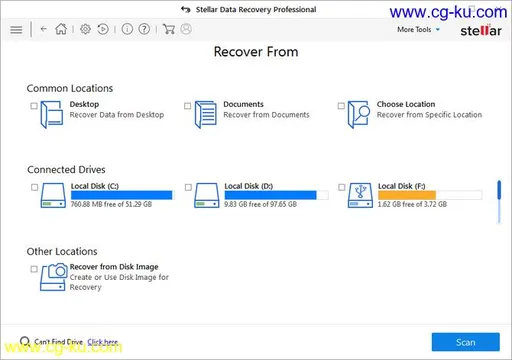Click '760.88 MB free of 51.29 GB' text
512x360 pixels.
pos(111,204)
